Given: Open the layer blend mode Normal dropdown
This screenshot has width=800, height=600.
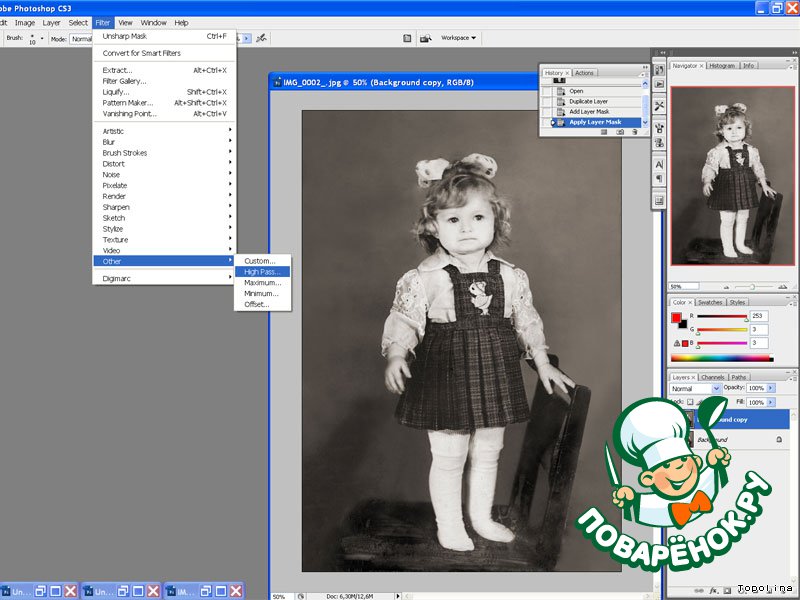Looking at the screenshot, I should 696,388.
